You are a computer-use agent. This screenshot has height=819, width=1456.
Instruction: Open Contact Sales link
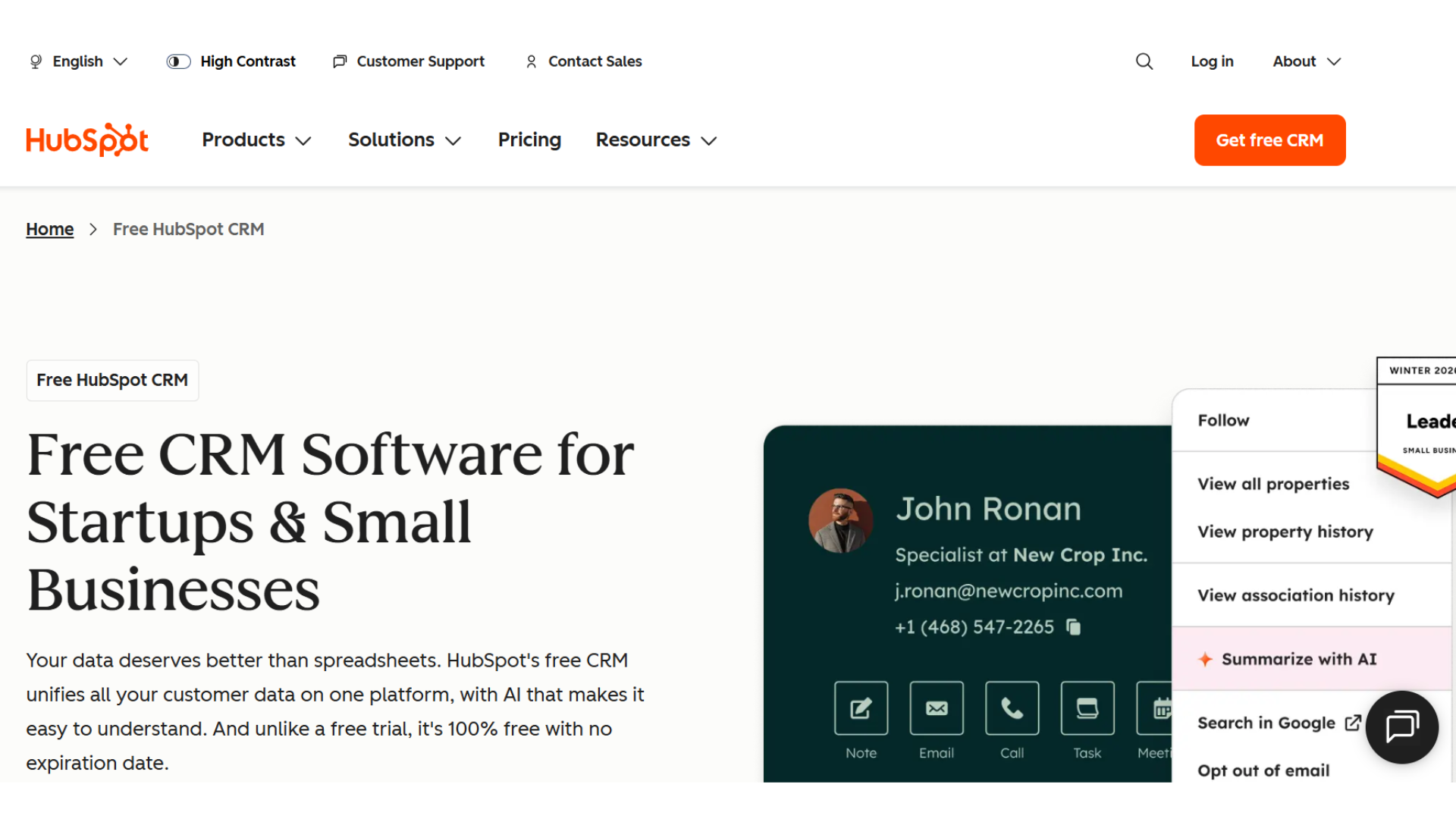(x=583, y=61)
